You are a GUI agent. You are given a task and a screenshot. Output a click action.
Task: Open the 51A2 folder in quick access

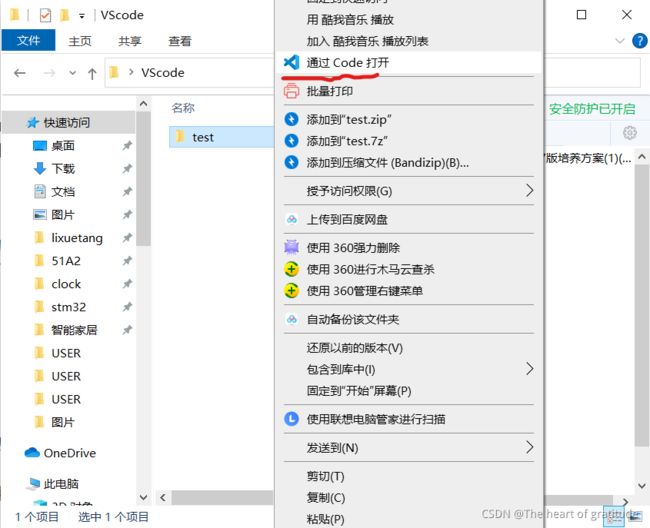66,261
